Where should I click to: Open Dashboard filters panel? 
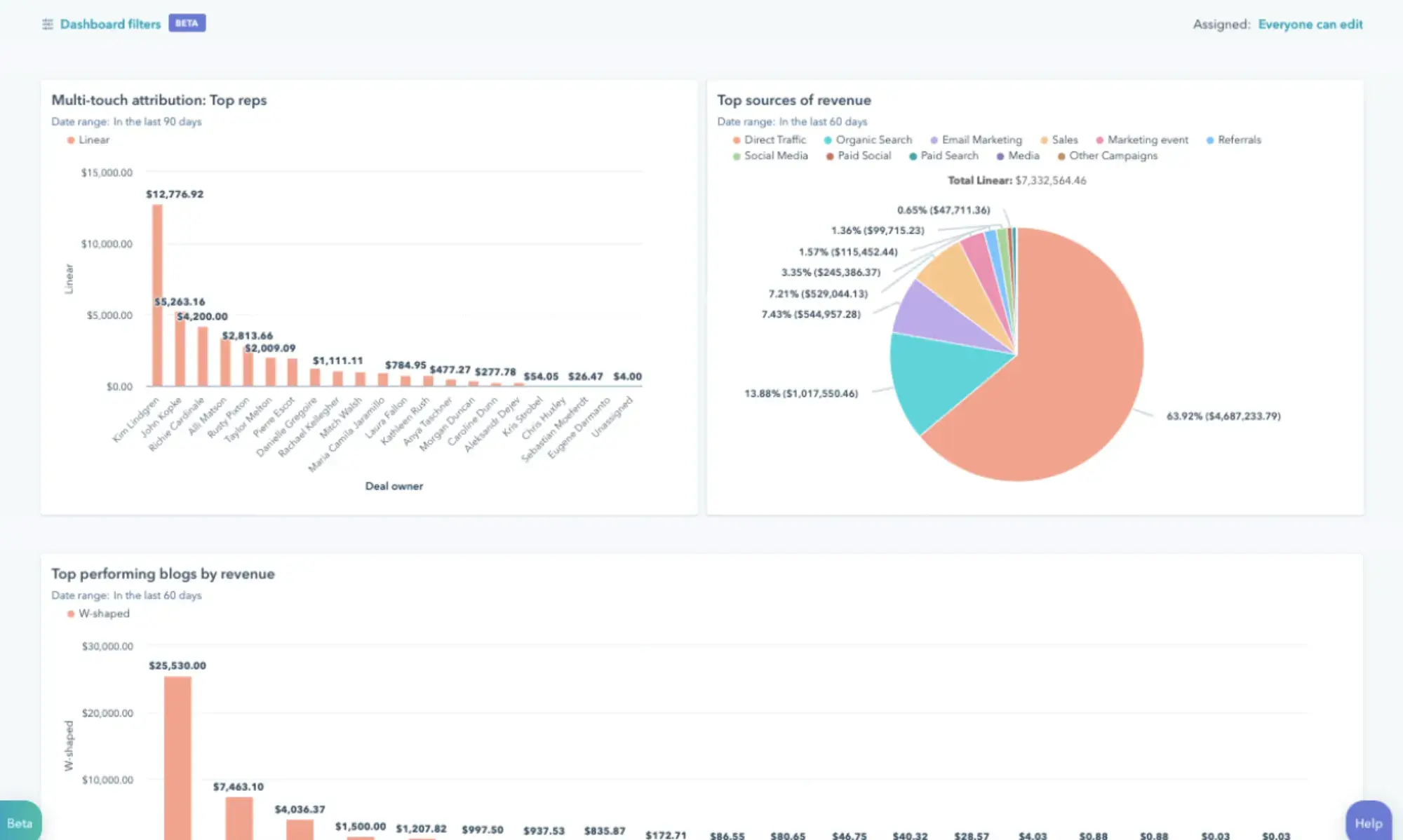point(110,24)
